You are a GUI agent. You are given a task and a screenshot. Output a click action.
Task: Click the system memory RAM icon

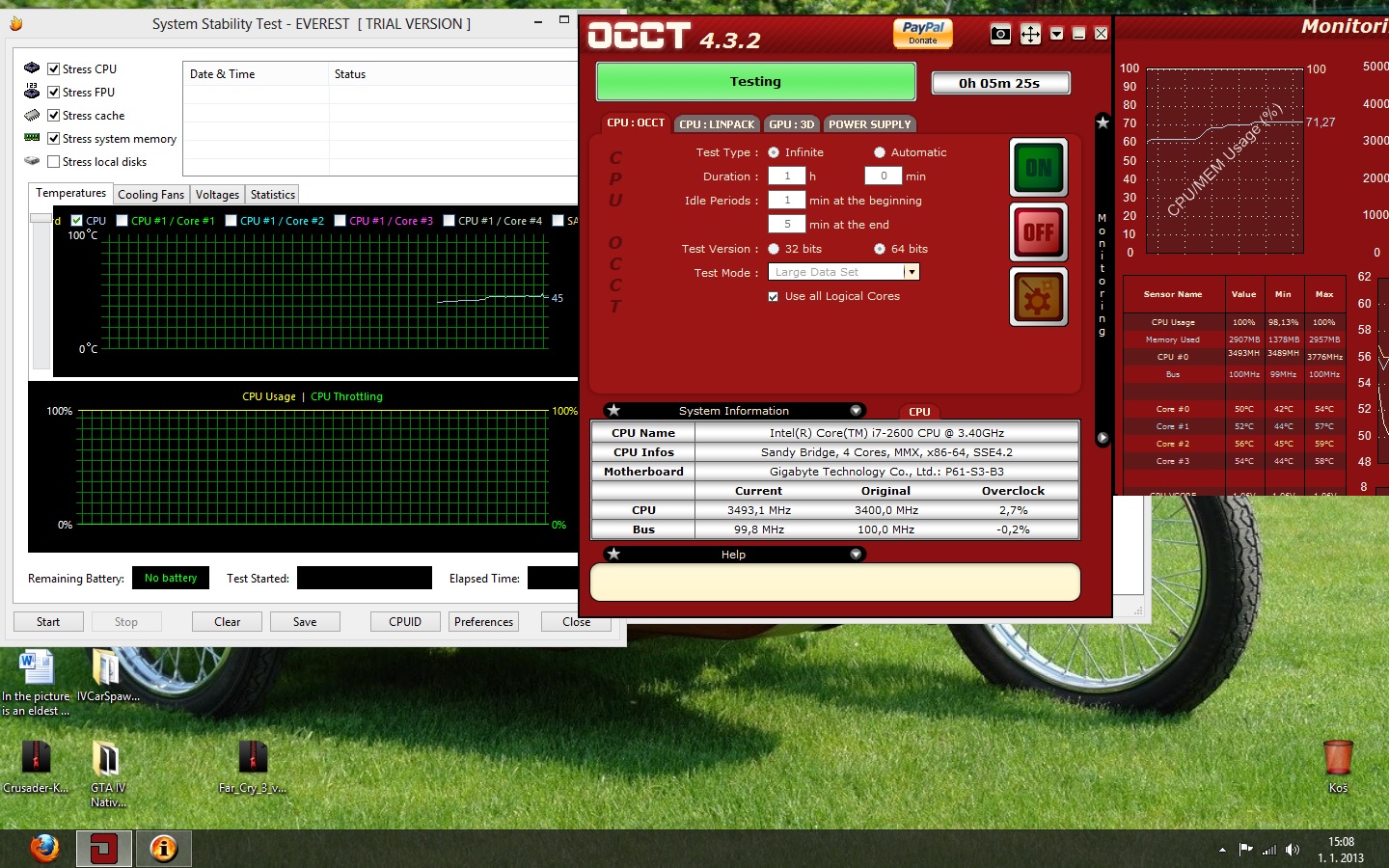(32, 138)
